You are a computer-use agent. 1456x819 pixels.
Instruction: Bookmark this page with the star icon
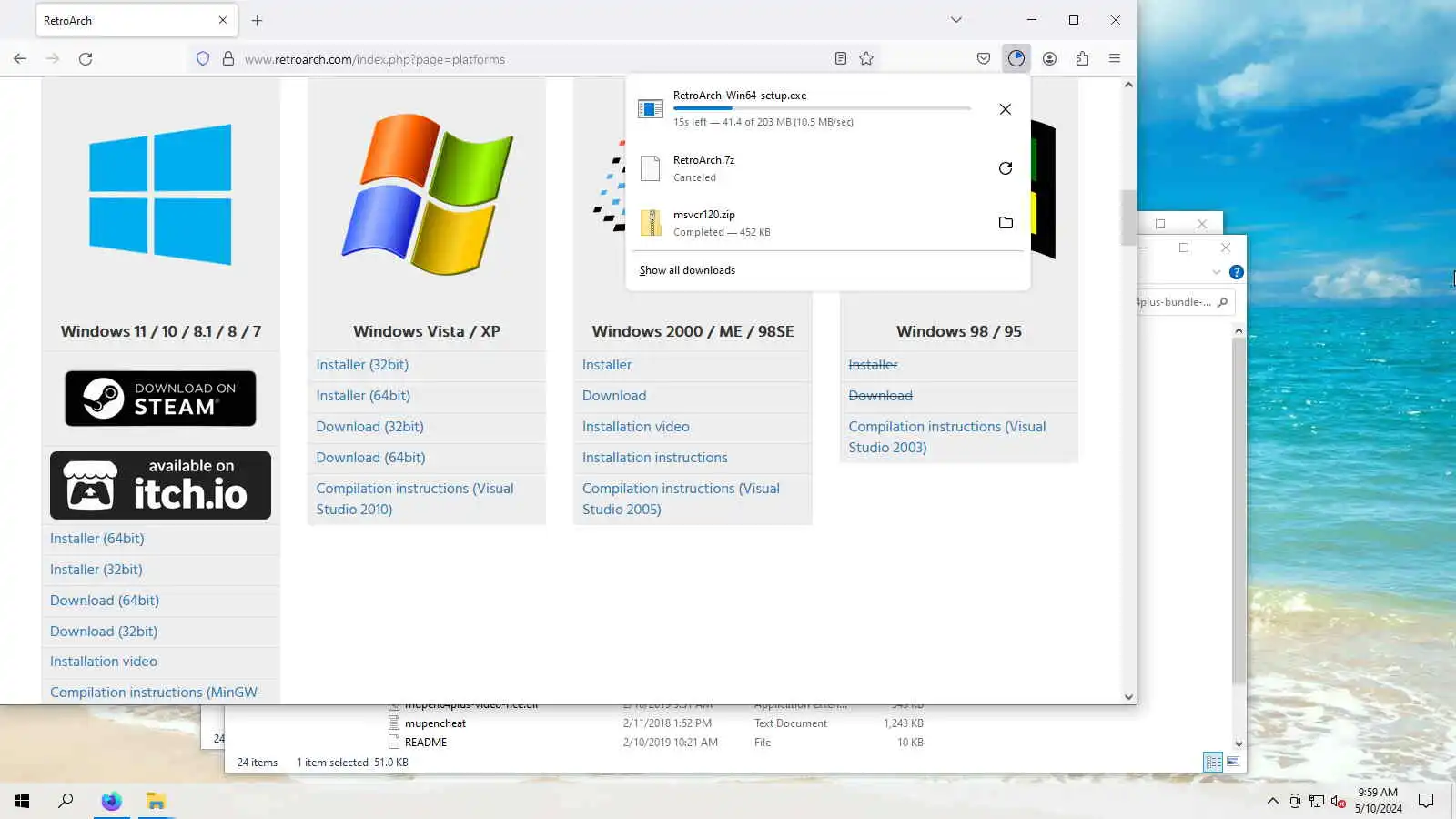coord(866,58)
